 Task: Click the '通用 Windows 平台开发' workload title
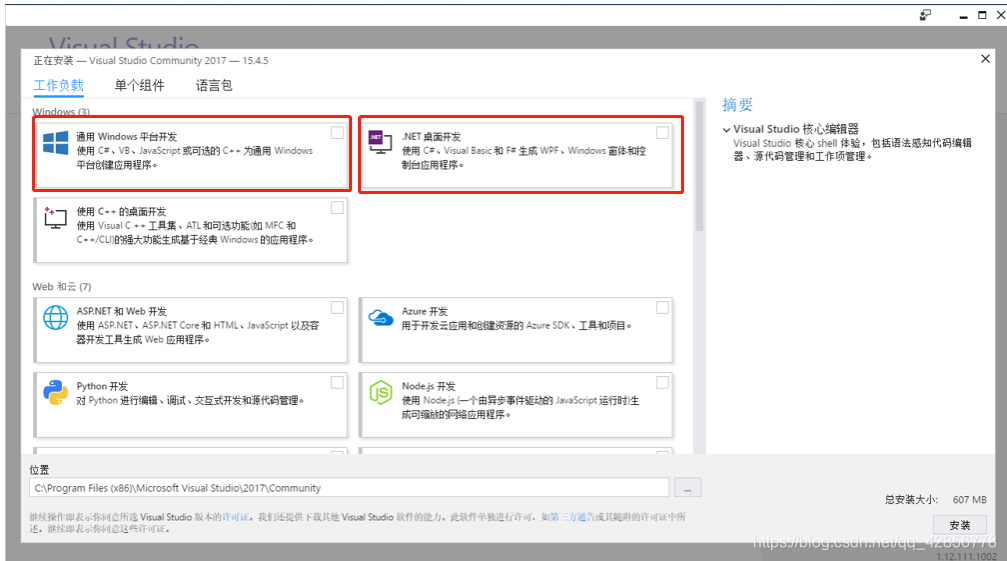[127, 137]
